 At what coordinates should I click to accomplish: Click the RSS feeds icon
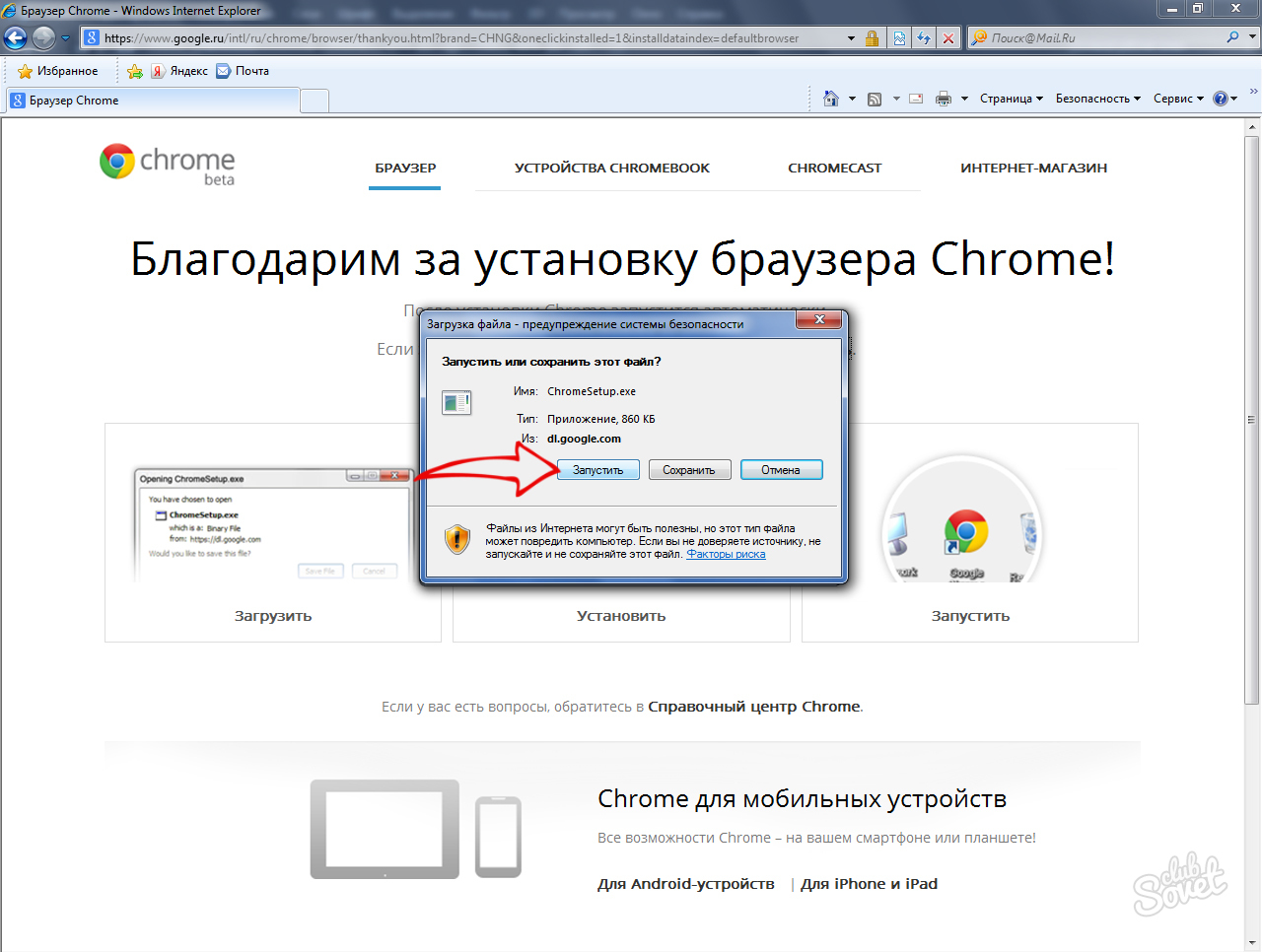(x=875, y=99)
